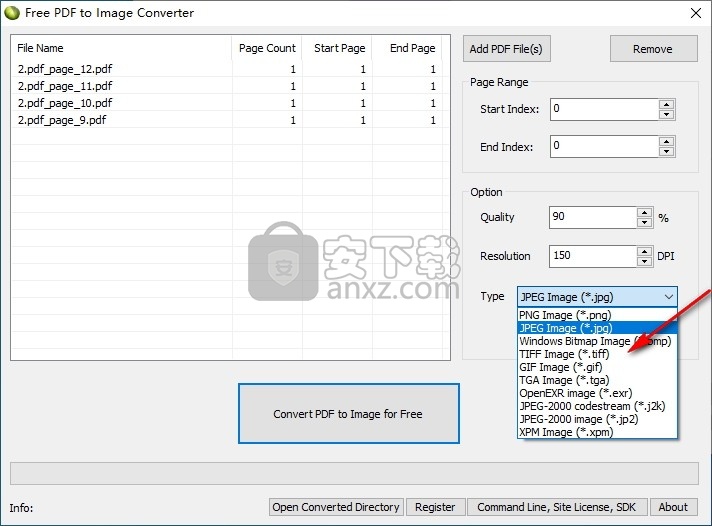Select file 2.pdf_page_11.pdf in list

click(x=65, y=86)
